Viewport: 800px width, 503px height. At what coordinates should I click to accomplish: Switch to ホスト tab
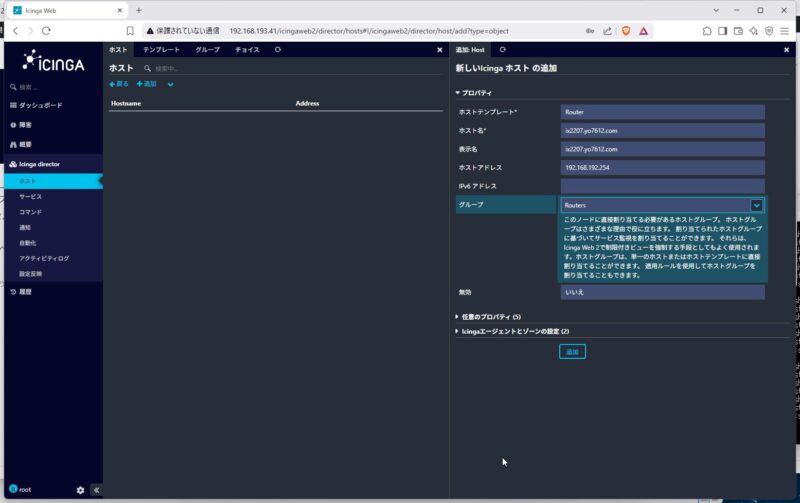(118, 49)
